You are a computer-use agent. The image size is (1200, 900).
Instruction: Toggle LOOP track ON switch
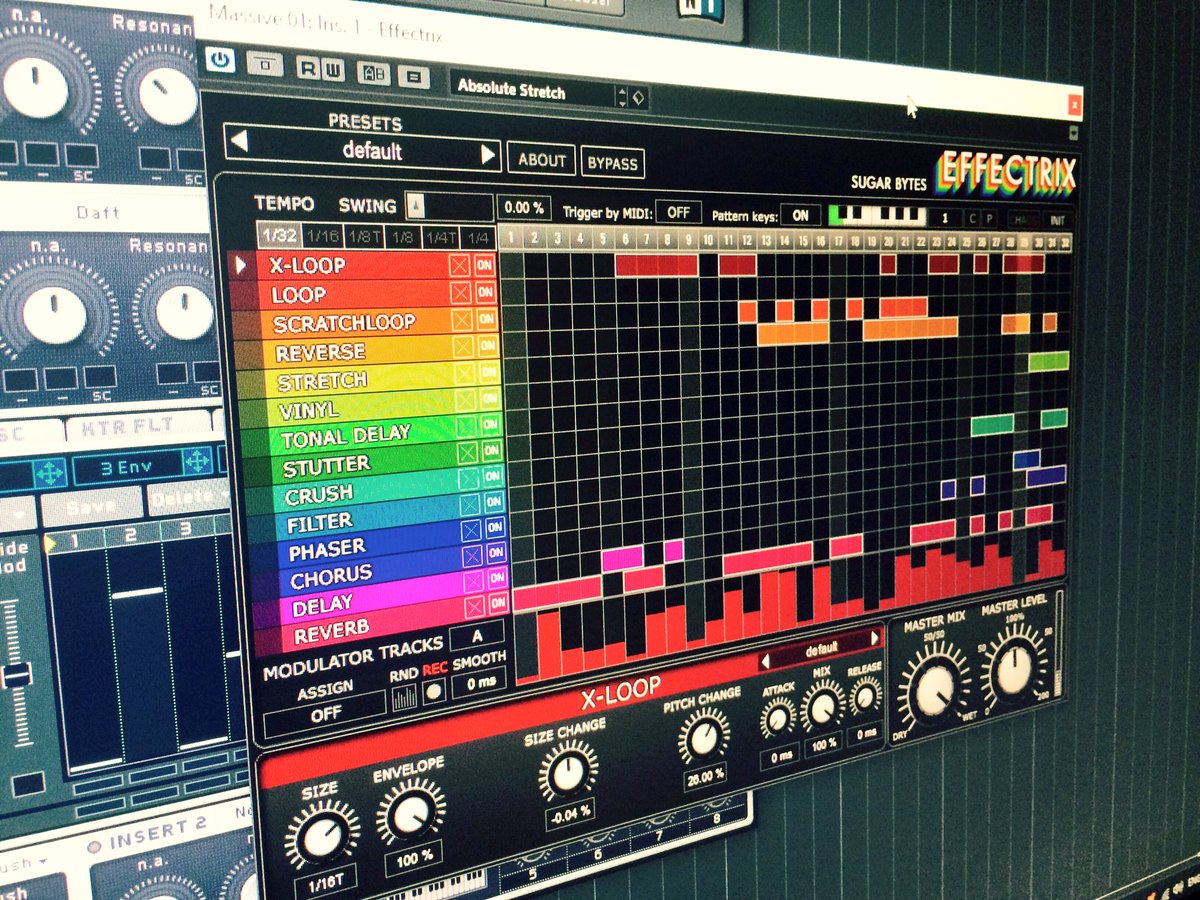[x=486, y=293]
